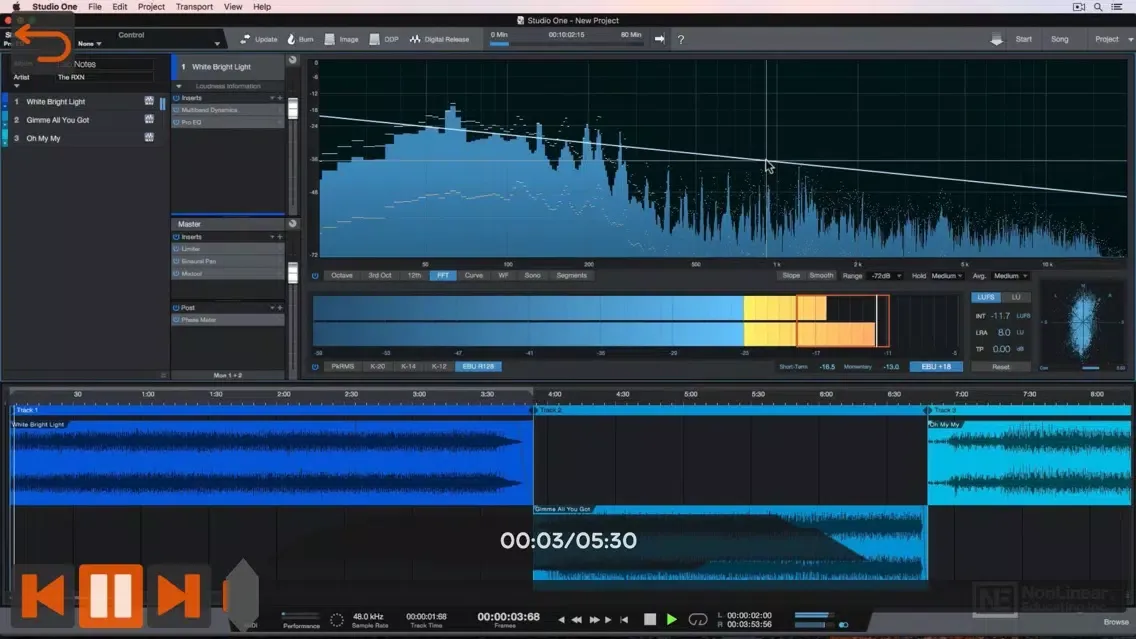Open edit icon for Gimme All You Got

pos(149,120)
